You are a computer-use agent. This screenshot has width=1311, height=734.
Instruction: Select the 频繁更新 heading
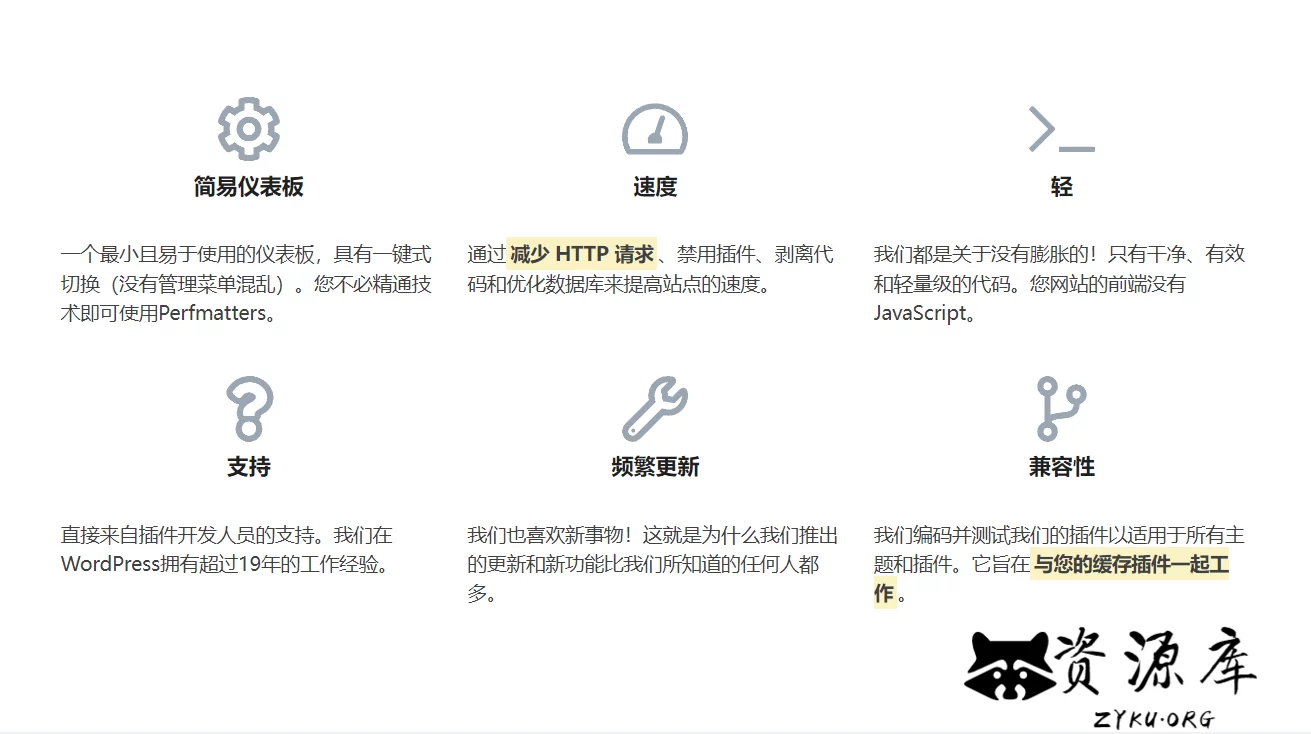tap(655, 467)
